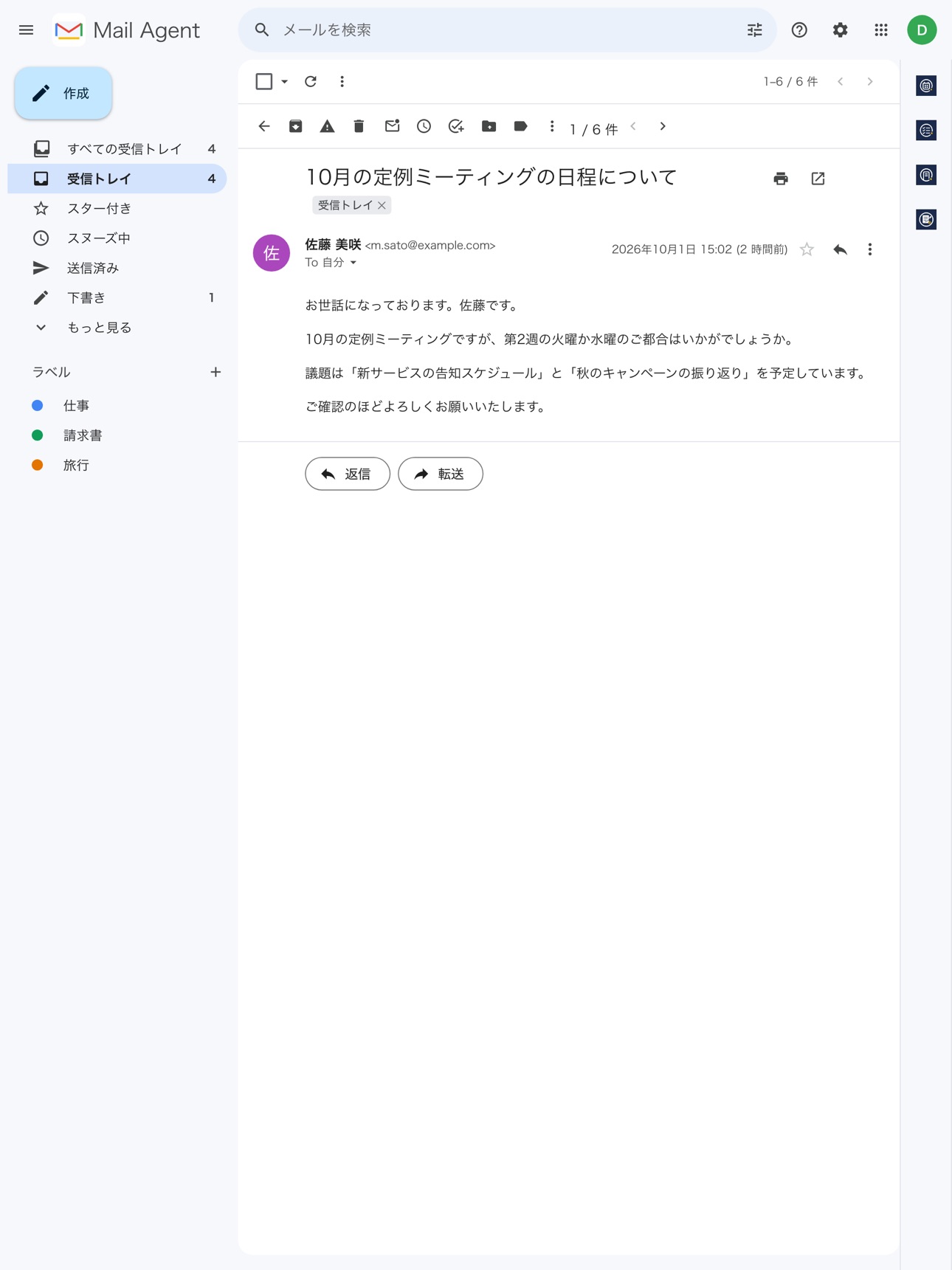Open message more options menu
The width and height of the screenshot is (952, 1270).
point(870,249)
